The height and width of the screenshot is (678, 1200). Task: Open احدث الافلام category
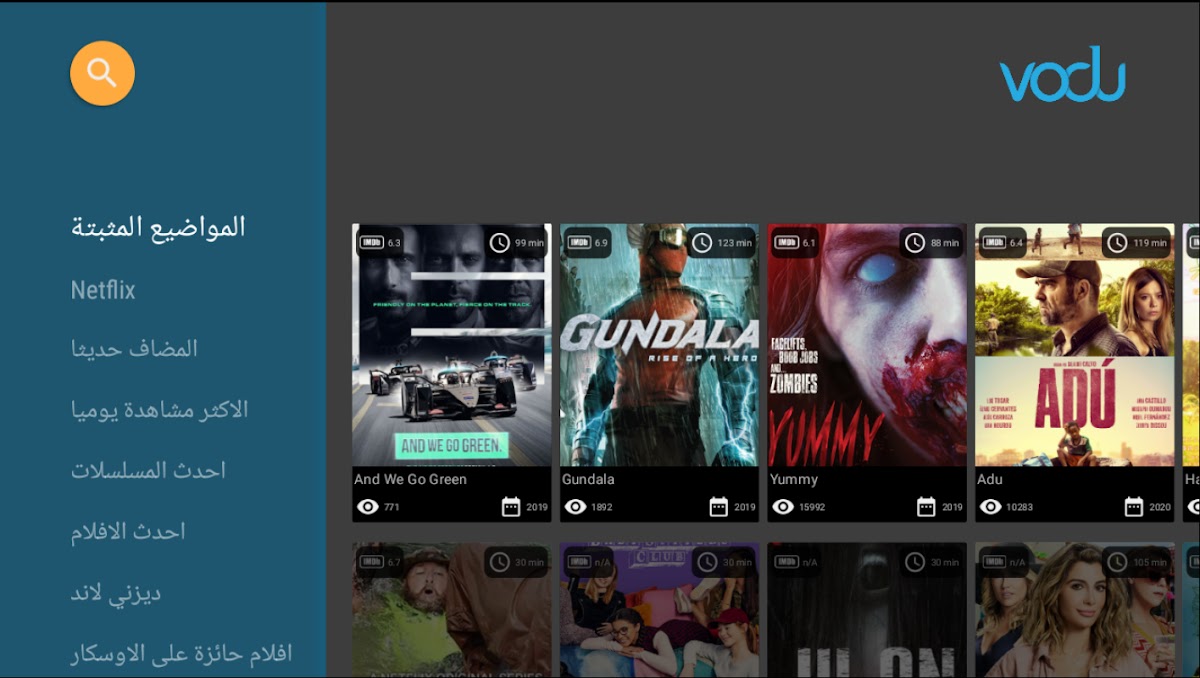pyautogui.click(x=128, y=532)
